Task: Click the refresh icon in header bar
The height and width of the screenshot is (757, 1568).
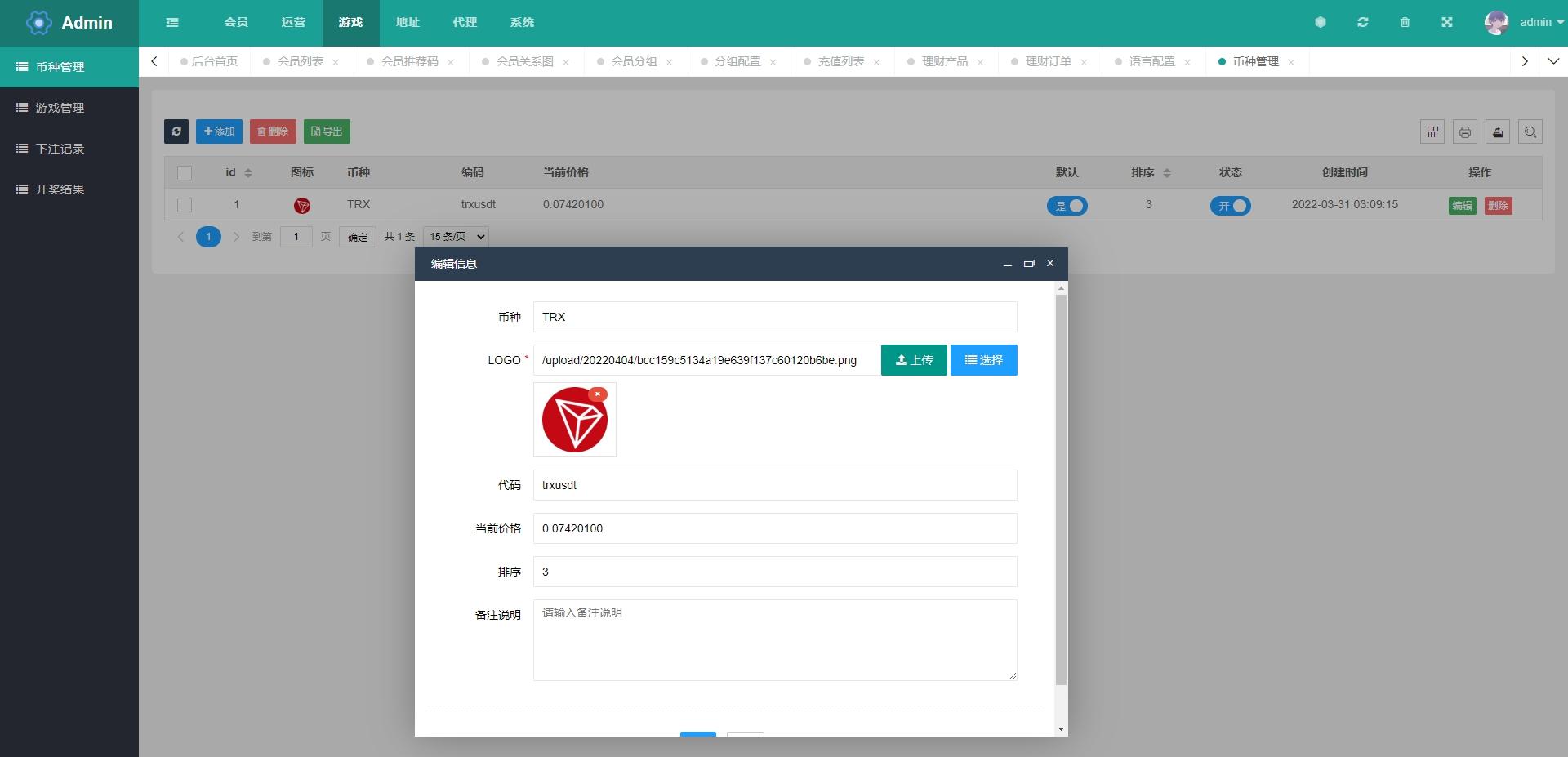Action: [1363, 22]
